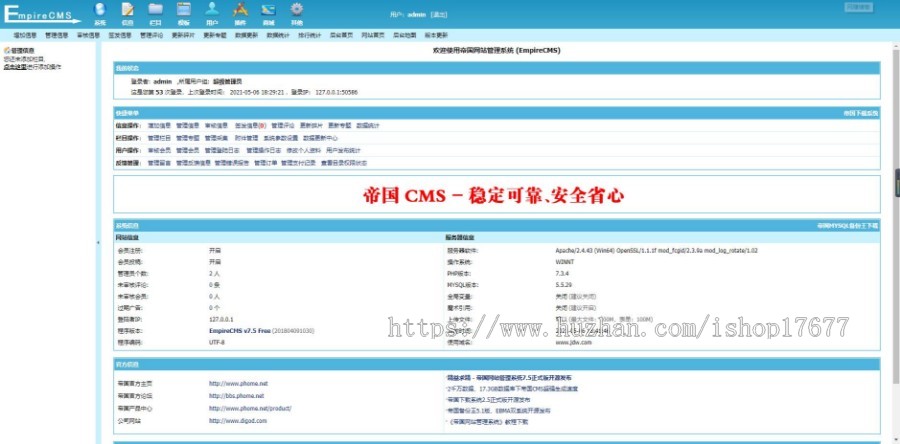The image size is (900, 444).
Task: Open the 帝国网站管理系统7.5正式版开源发布 news link
Action: pos(509,378)
